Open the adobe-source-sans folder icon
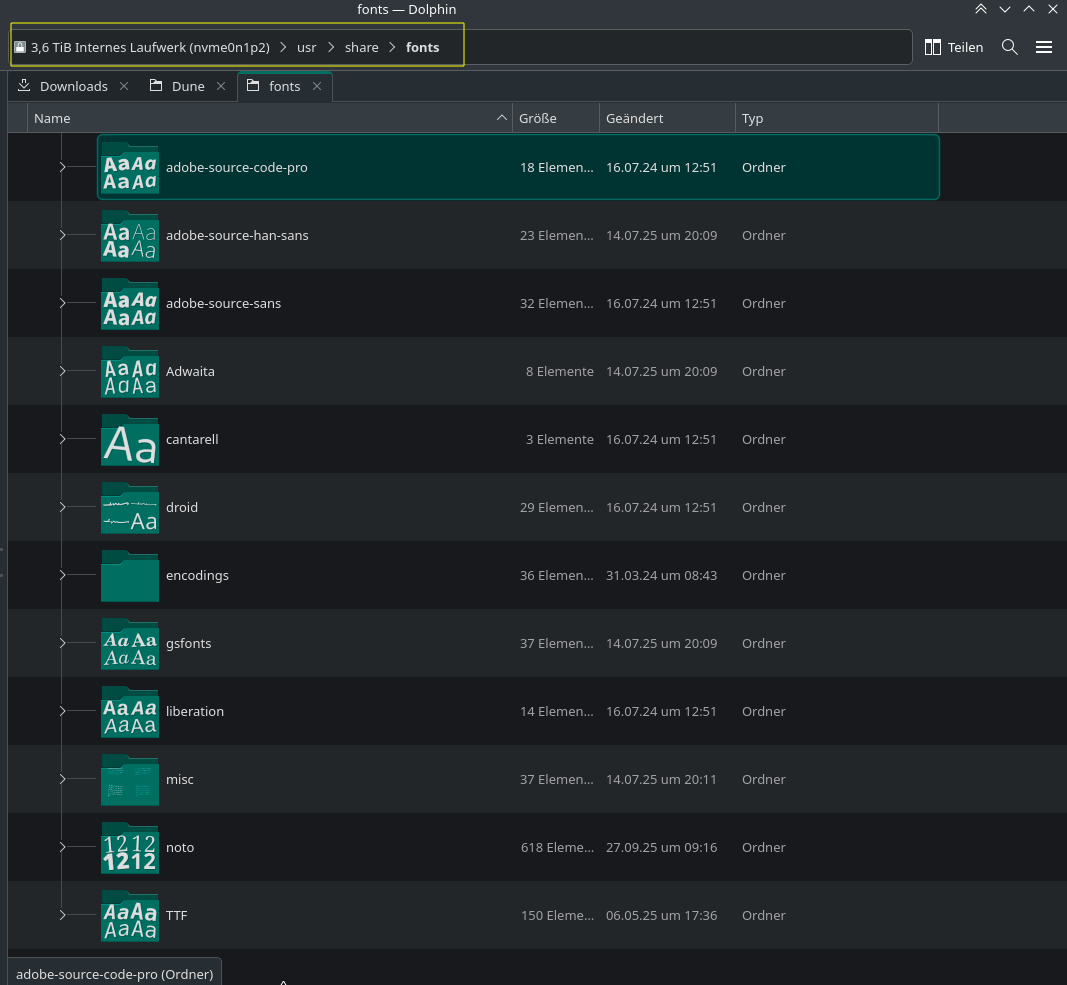The width and height of the screenshot is (1067, 985). click(130, 304)
